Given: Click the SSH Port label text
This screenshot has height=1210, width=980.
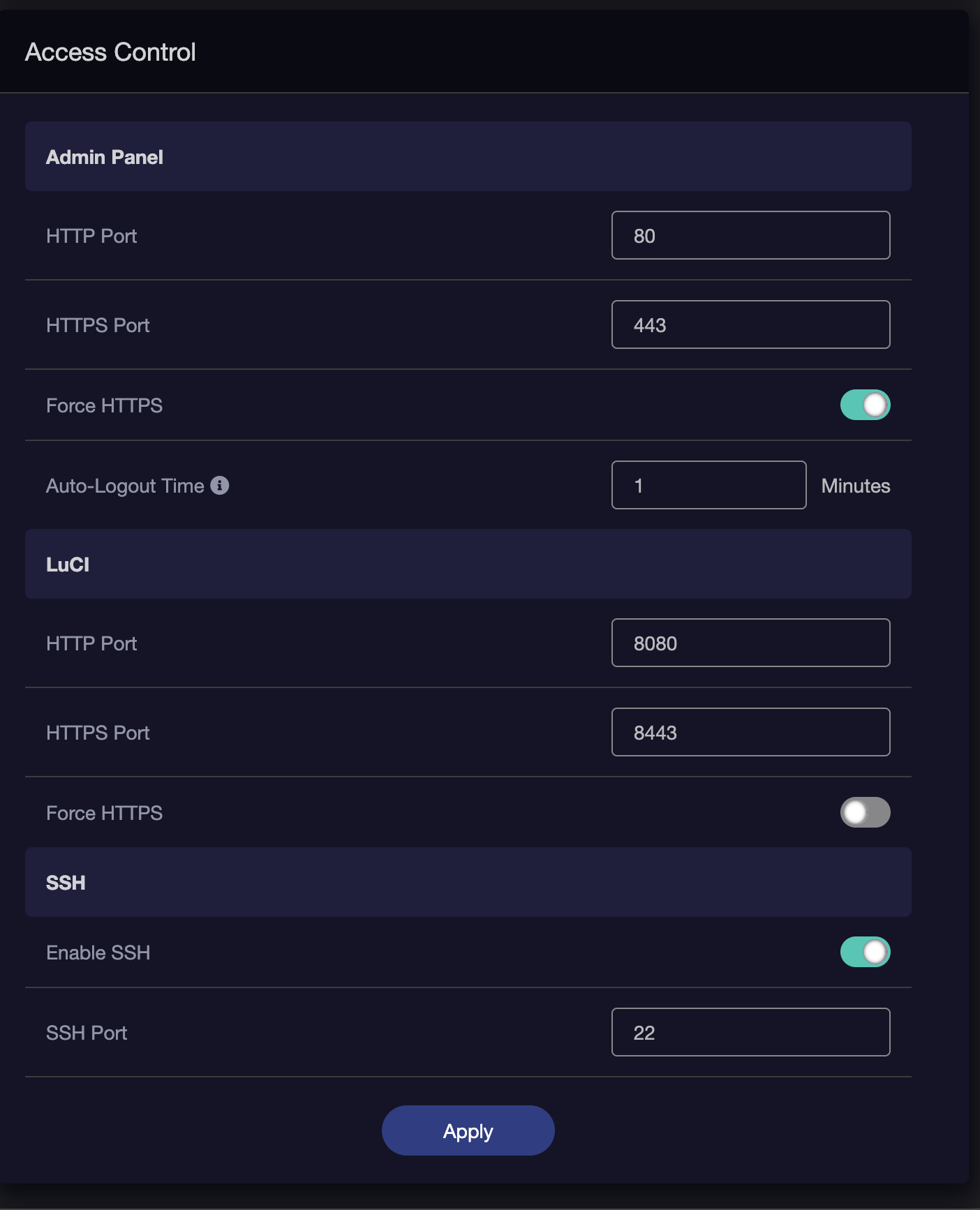Looking at the screenshot, I should point(87,1033).
